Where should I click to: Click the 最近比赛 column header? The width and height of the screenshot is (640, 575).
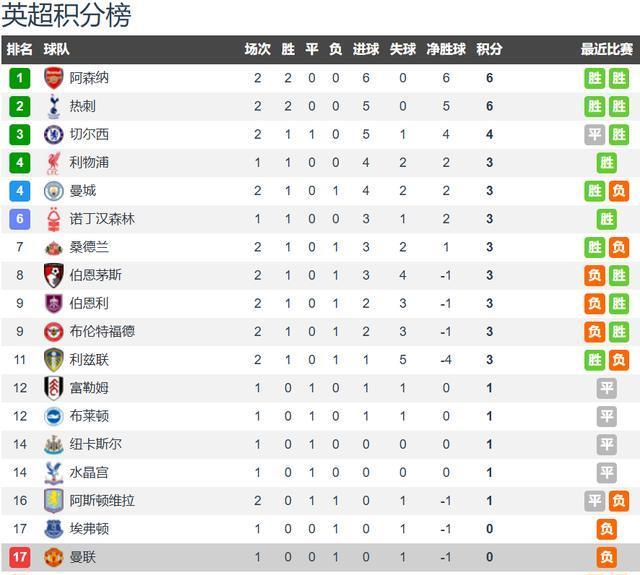[x=606, y=49]
